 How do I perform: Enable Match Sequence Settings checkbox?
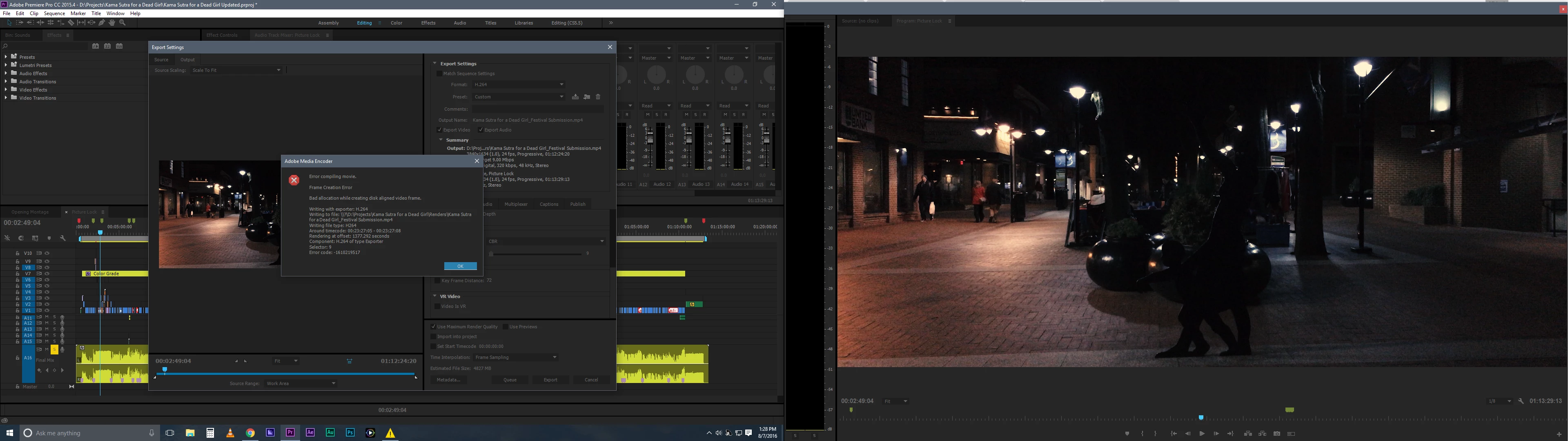(439, 73)
